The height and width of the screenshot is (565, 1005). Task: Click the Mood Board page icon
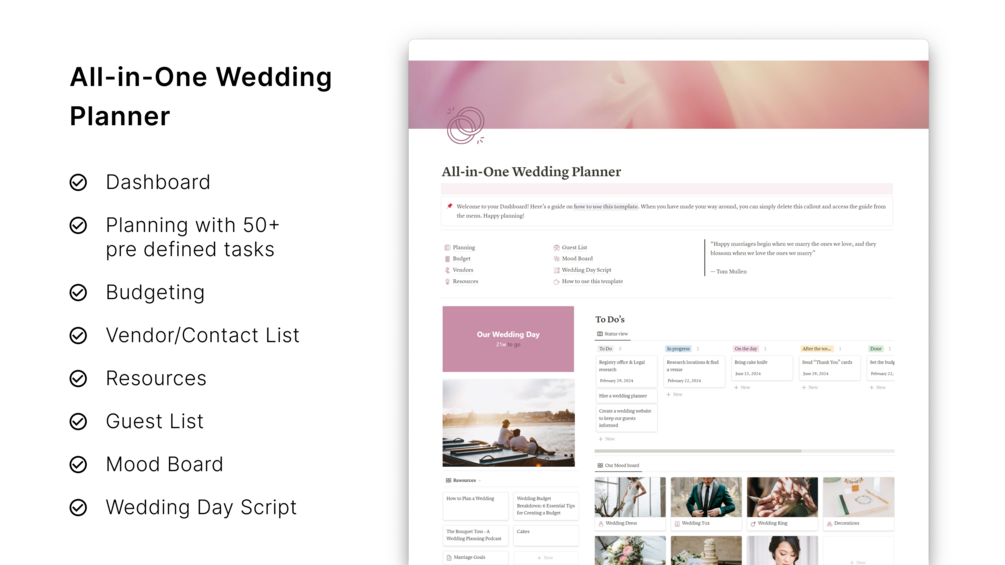[556, 259]
